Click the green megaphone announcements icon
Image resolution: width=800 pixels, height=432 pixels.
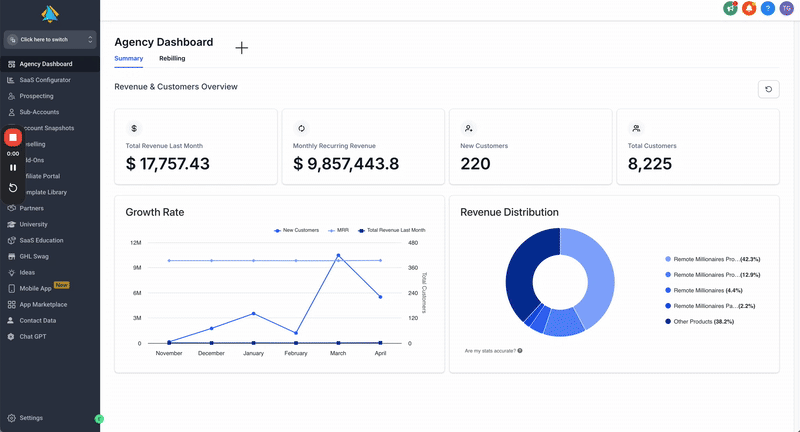click(x=730, y=9)
